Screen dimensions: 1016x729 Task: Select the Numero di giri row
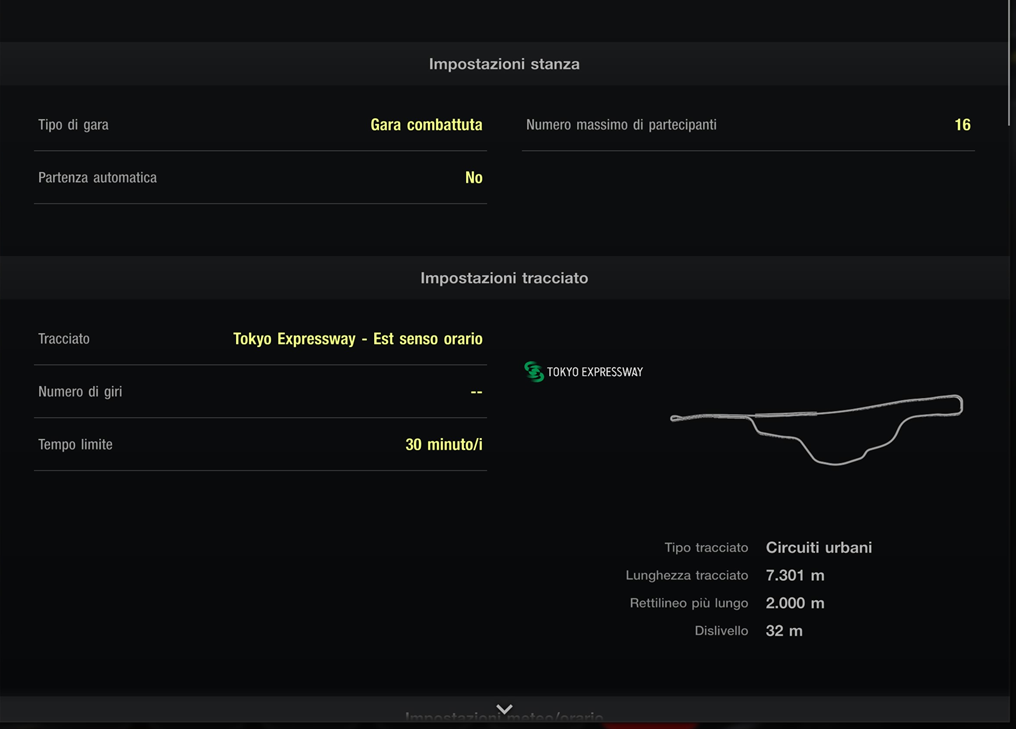coord(260,392)
